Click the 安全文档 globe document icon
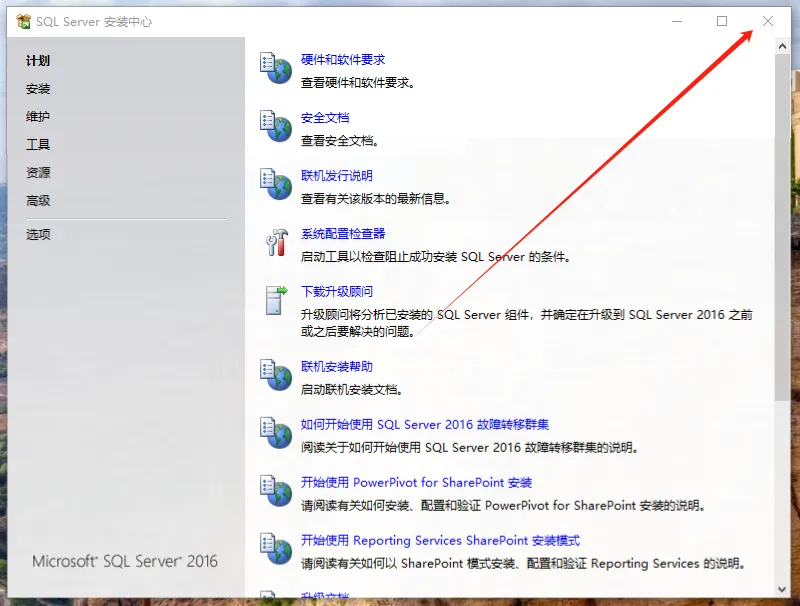This screenshot has width=800, height=606. tap(276, 126)
